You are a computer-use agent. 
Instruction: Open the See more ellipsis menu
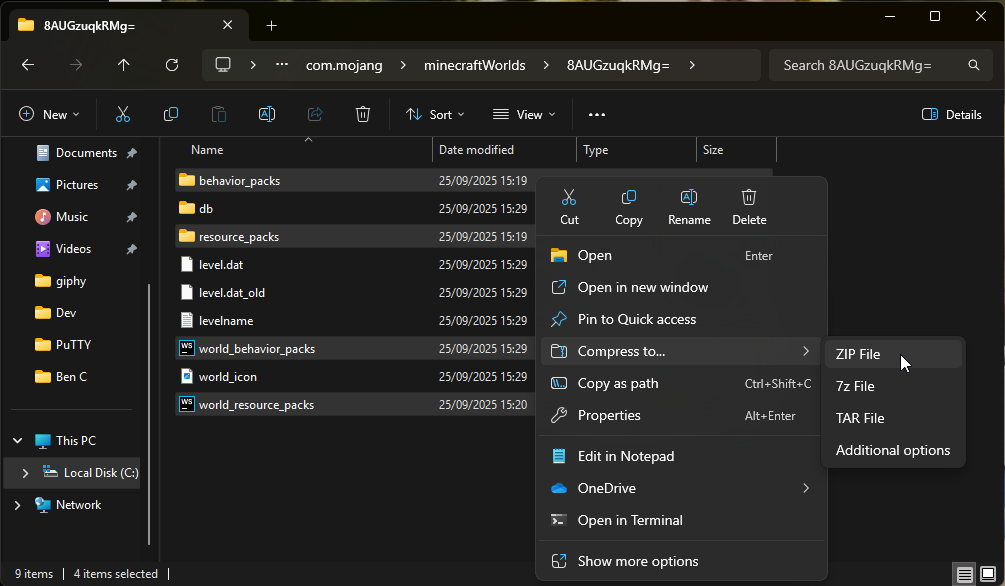pos(597,115)
